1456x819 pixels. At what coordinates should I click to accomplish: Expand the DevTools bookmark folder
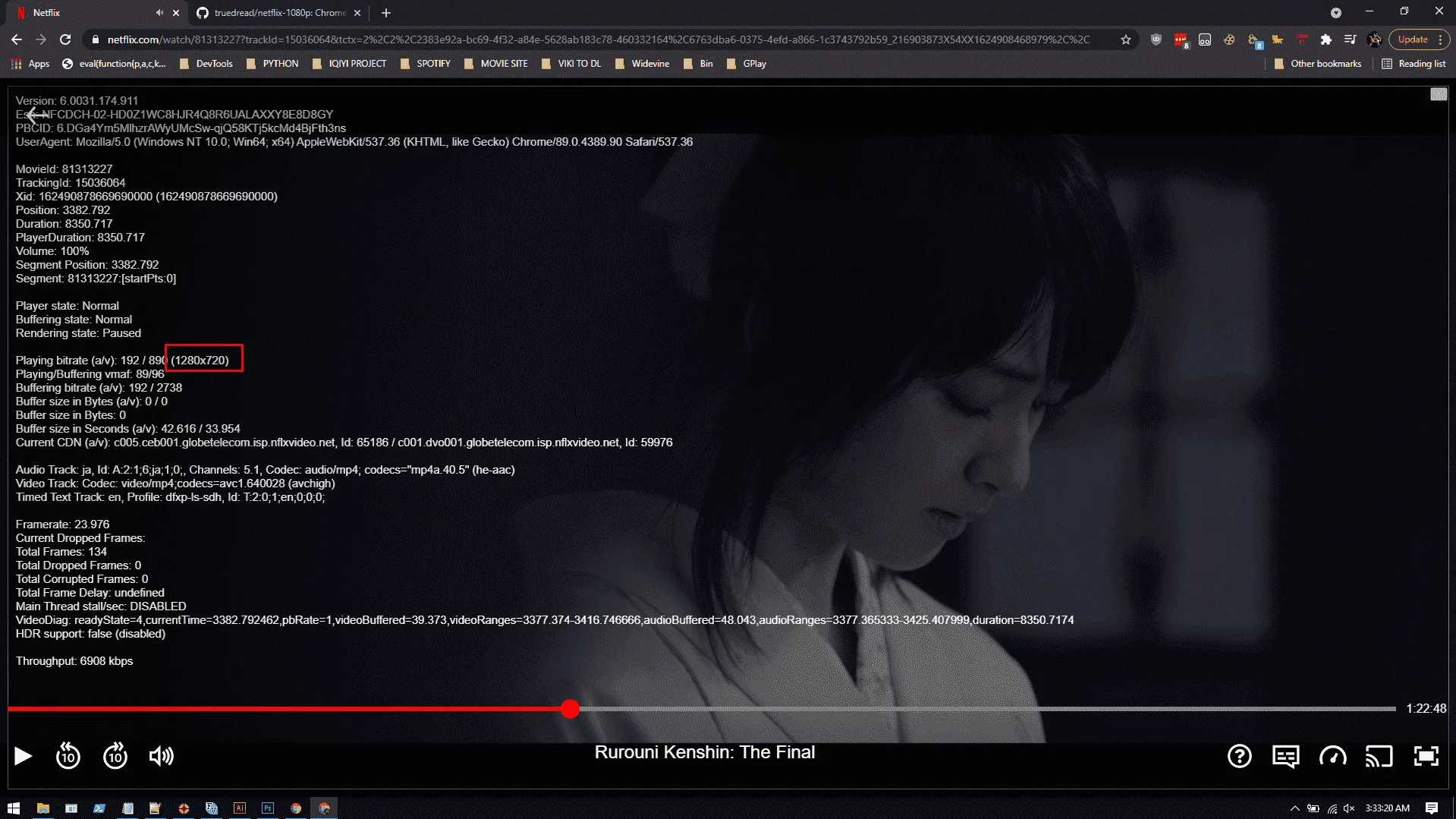[206, 64]
